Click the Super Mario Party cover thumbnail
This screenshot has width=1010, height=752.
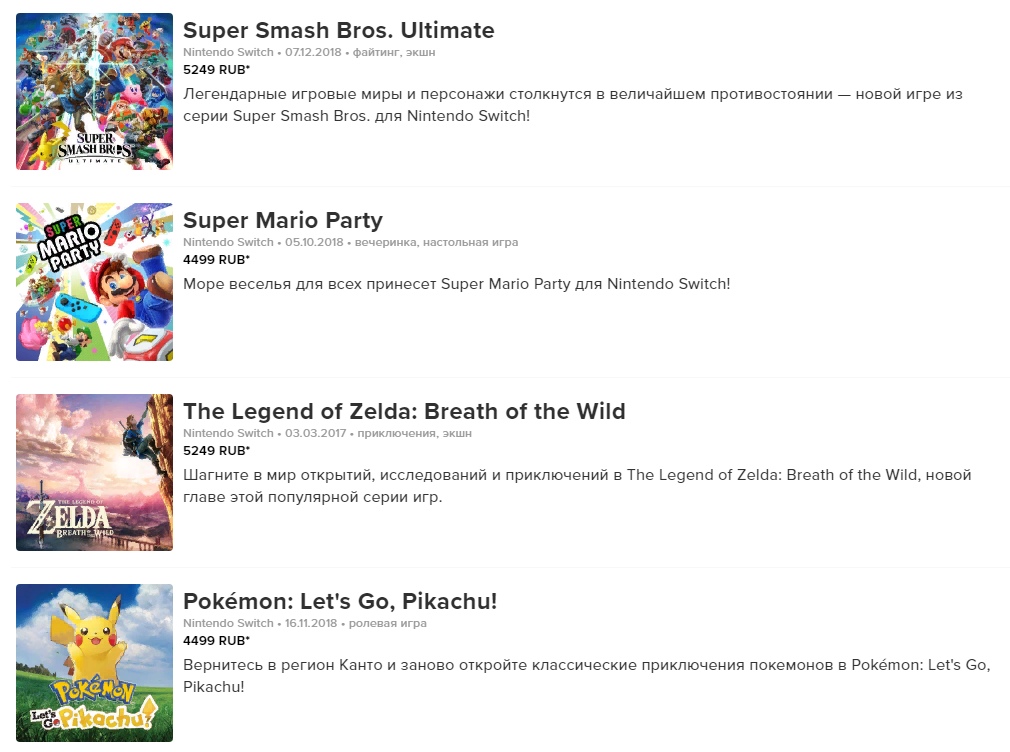tap(94, 282)
